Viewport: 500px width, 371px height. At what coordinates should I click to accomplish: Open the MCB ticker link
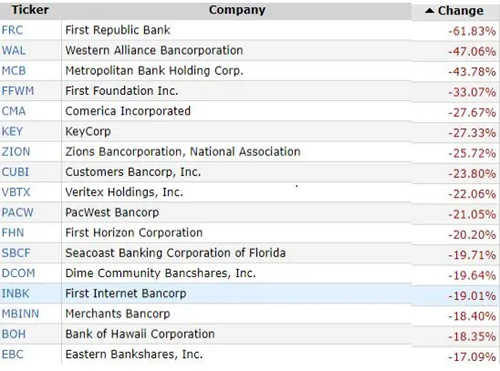(14, 71)
